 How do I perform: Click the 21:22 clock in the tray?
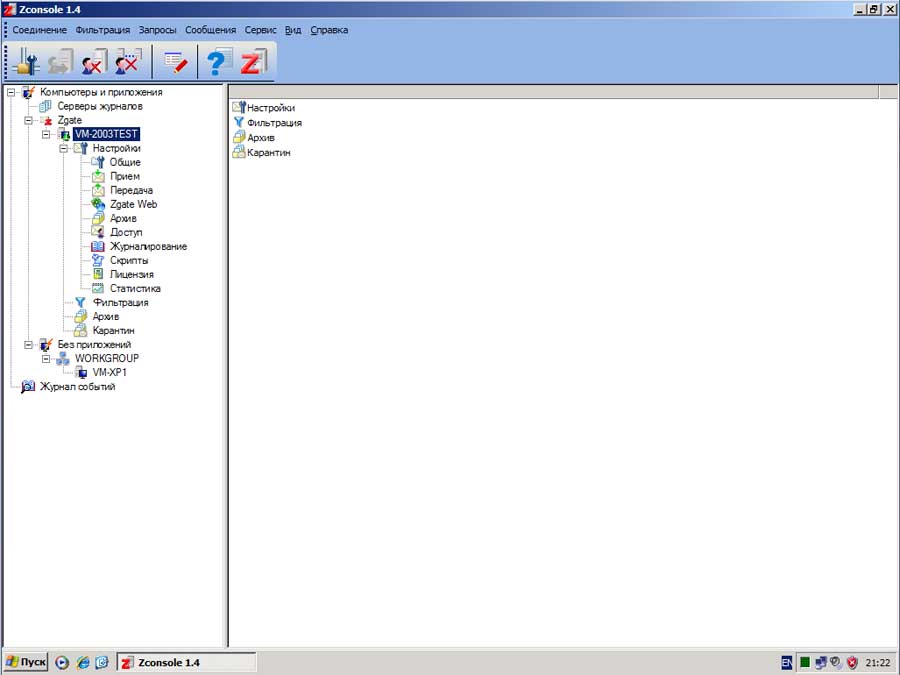(878, 663)
